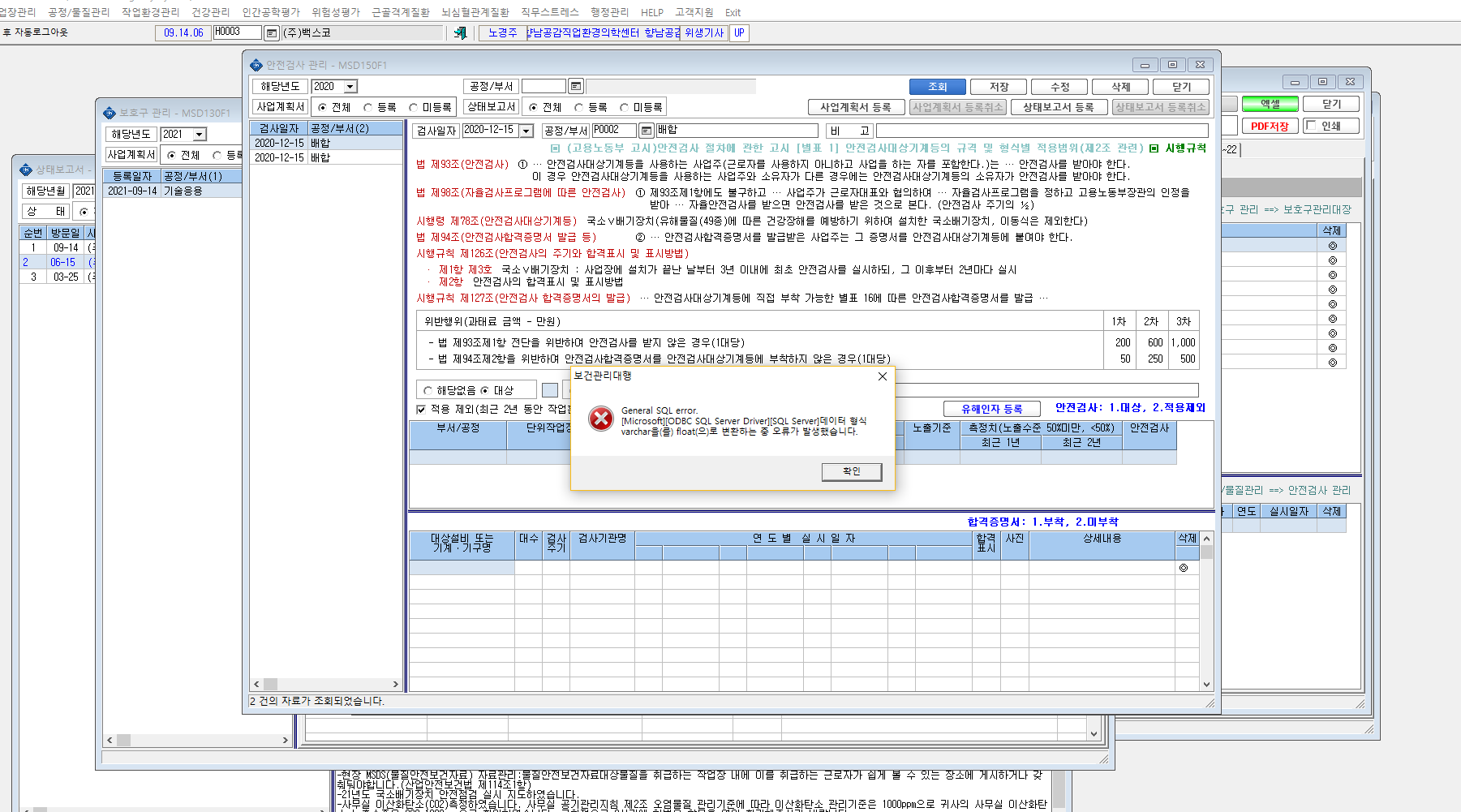The image size is (1461, 812).
Task: Click the red error icon in dialog
Action: point(601,419)
